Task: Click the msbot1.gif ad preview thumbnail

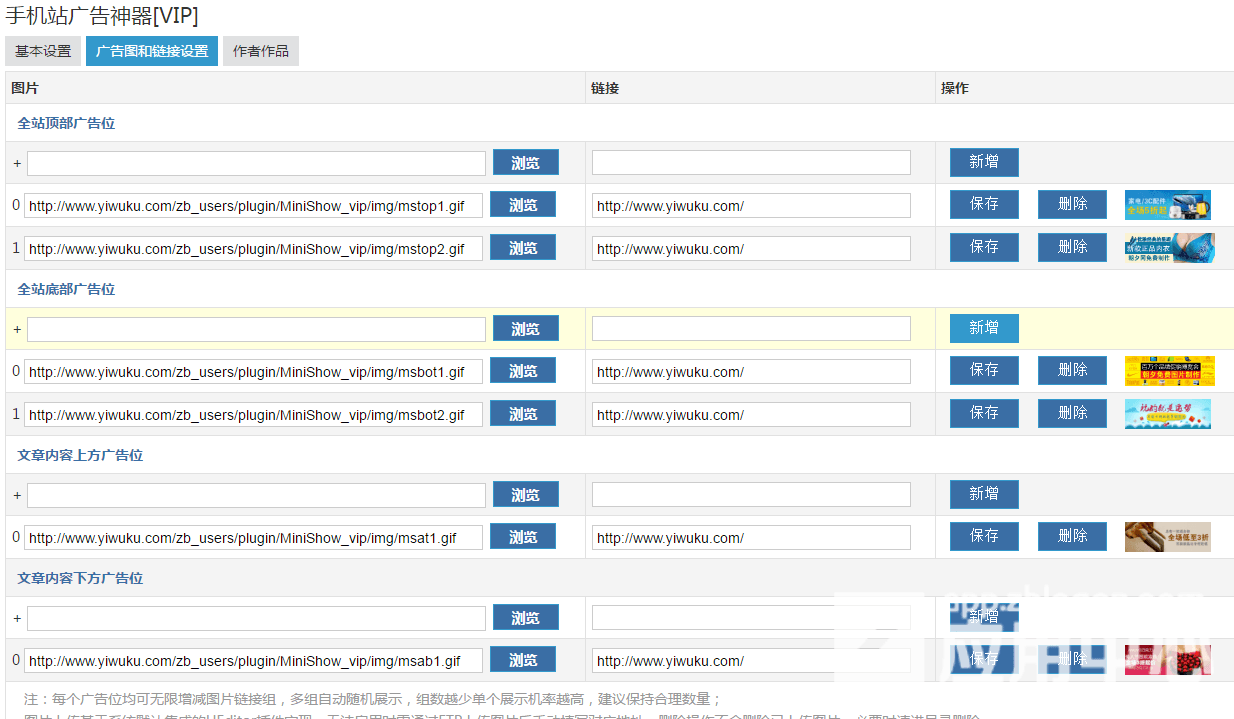Action: [1169, 371]
